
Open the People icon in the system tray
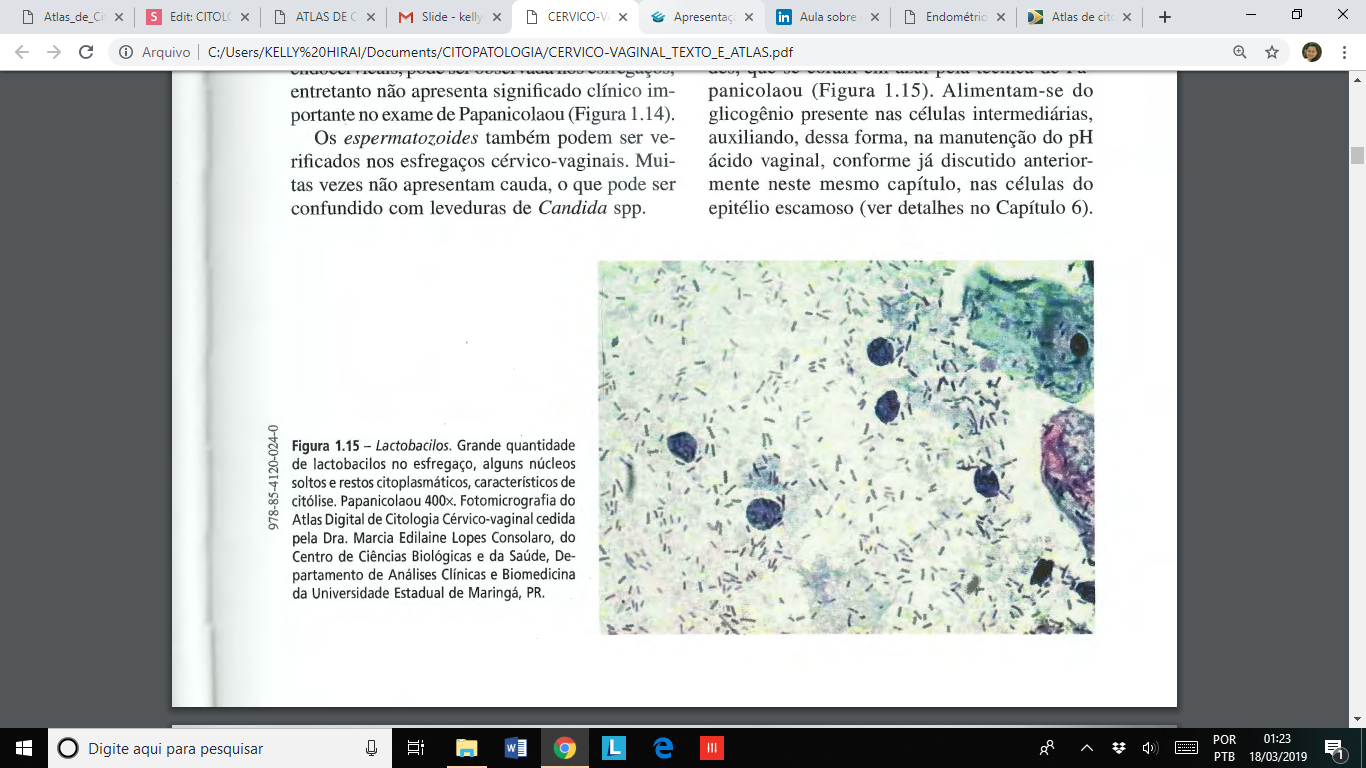tap(1047, 748)
